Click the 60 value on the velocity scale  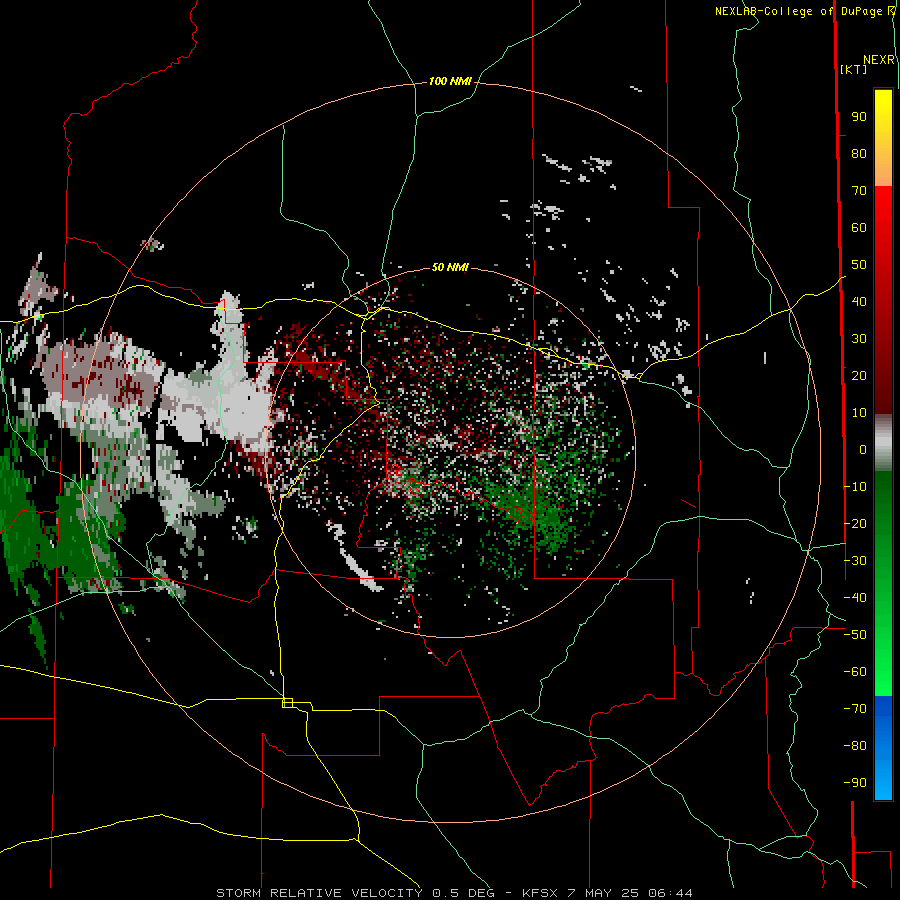tap(859, 228)
